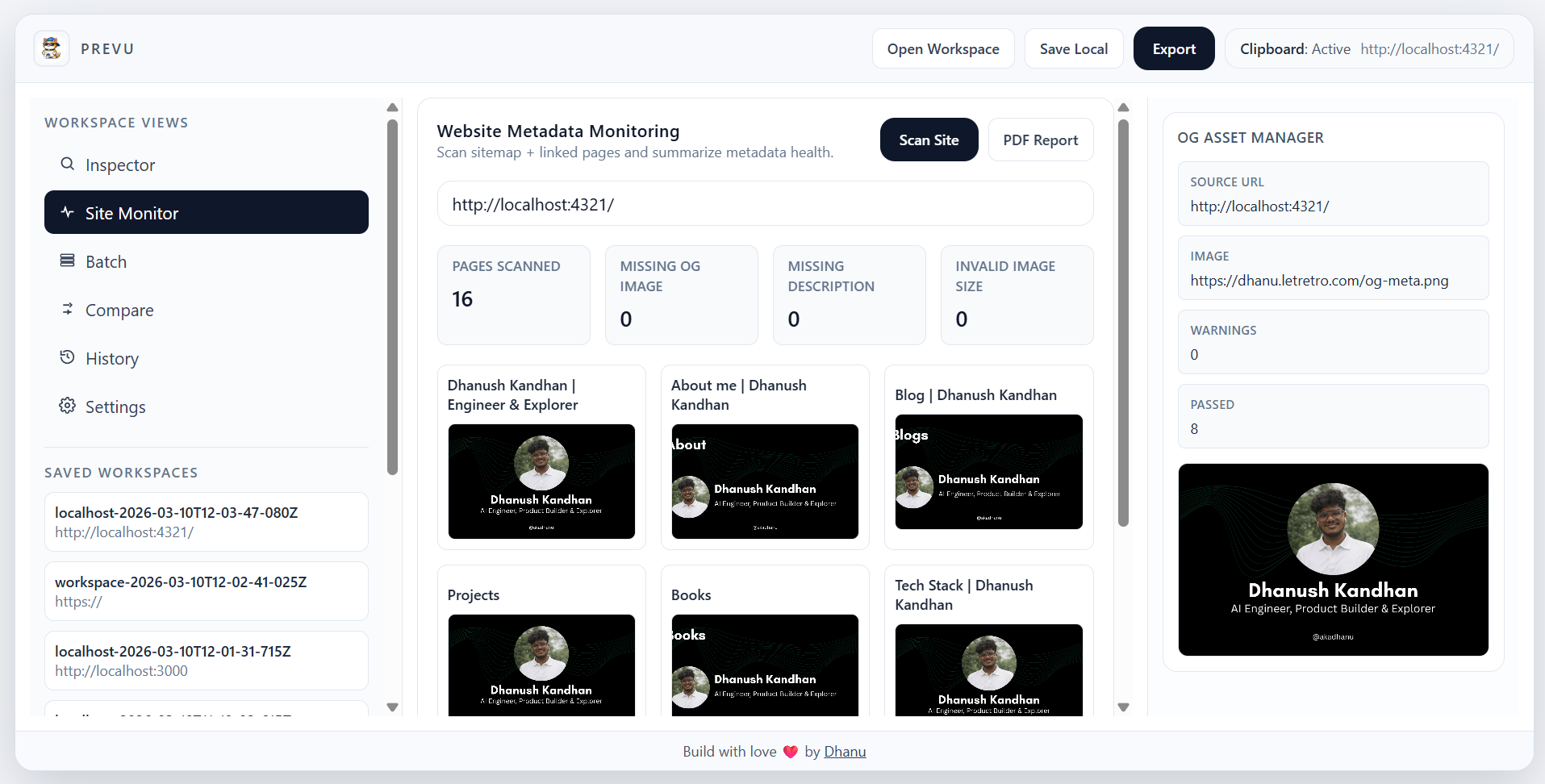Open the Blog page thumbnail
Screen dimensions: 1545x784
click(989, 472)
